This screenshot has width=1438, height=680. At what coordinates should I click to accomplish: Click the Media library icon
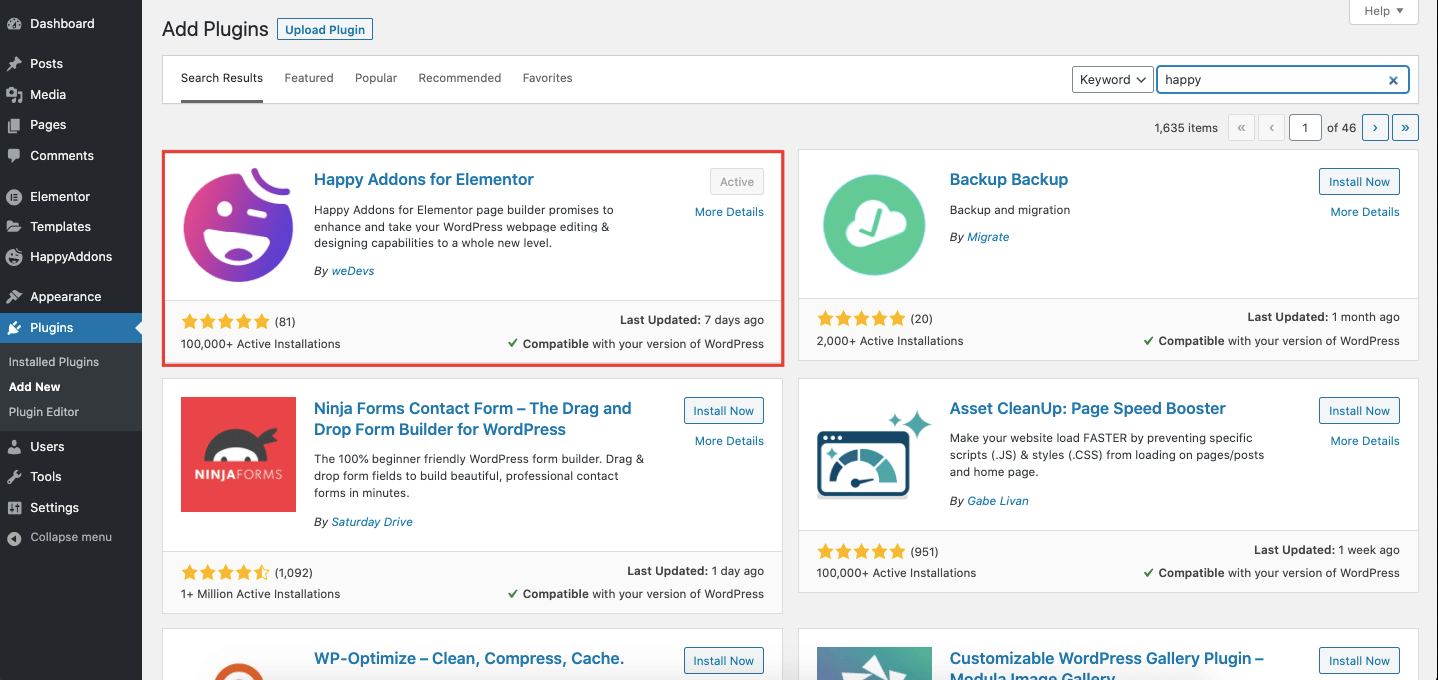14,95
